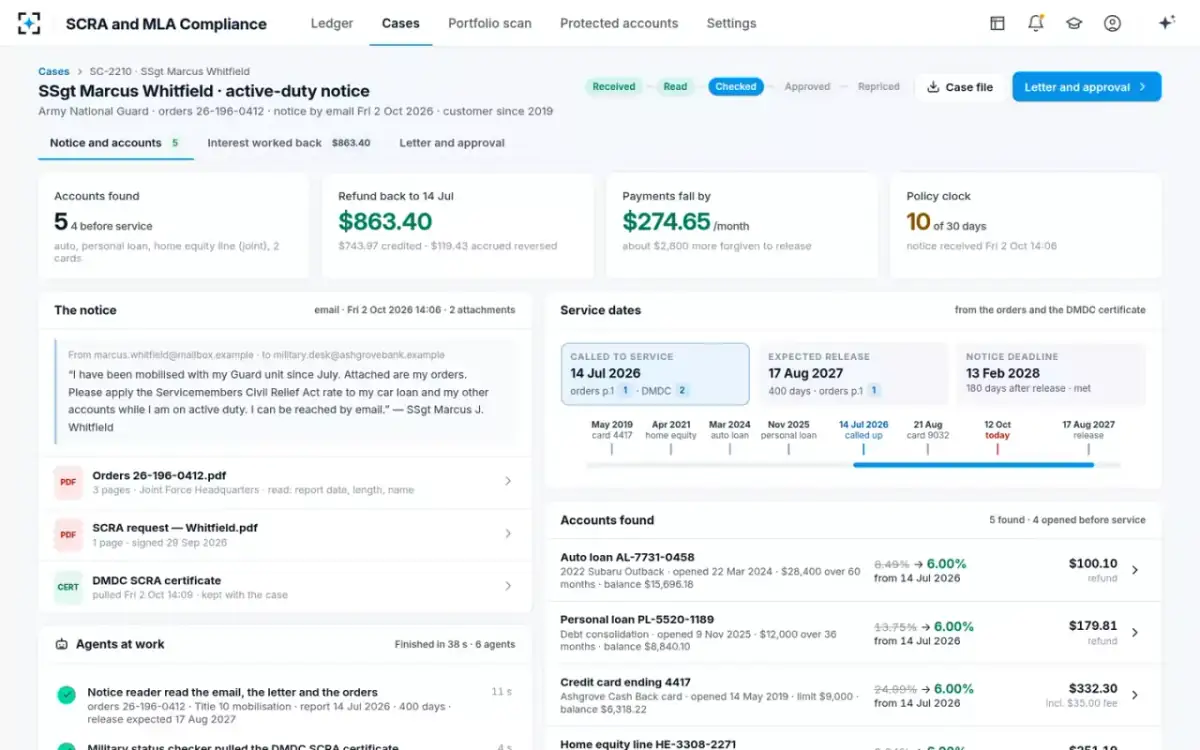Open the user profile icon
This screenshot has height=750, width=1200.
click(1112, 23)
